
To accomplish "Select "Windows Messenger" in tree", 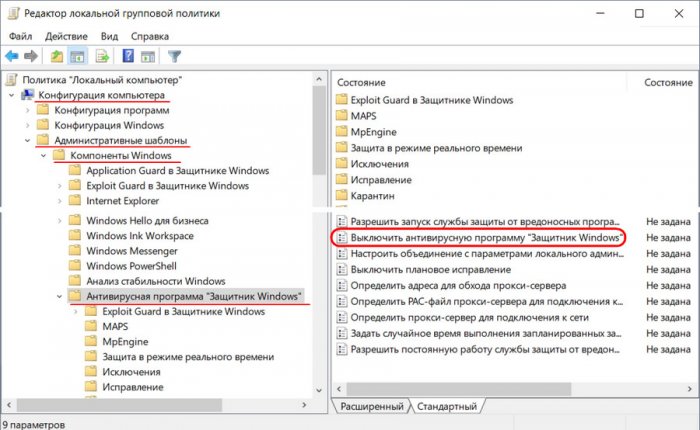I will pos(132,251).
